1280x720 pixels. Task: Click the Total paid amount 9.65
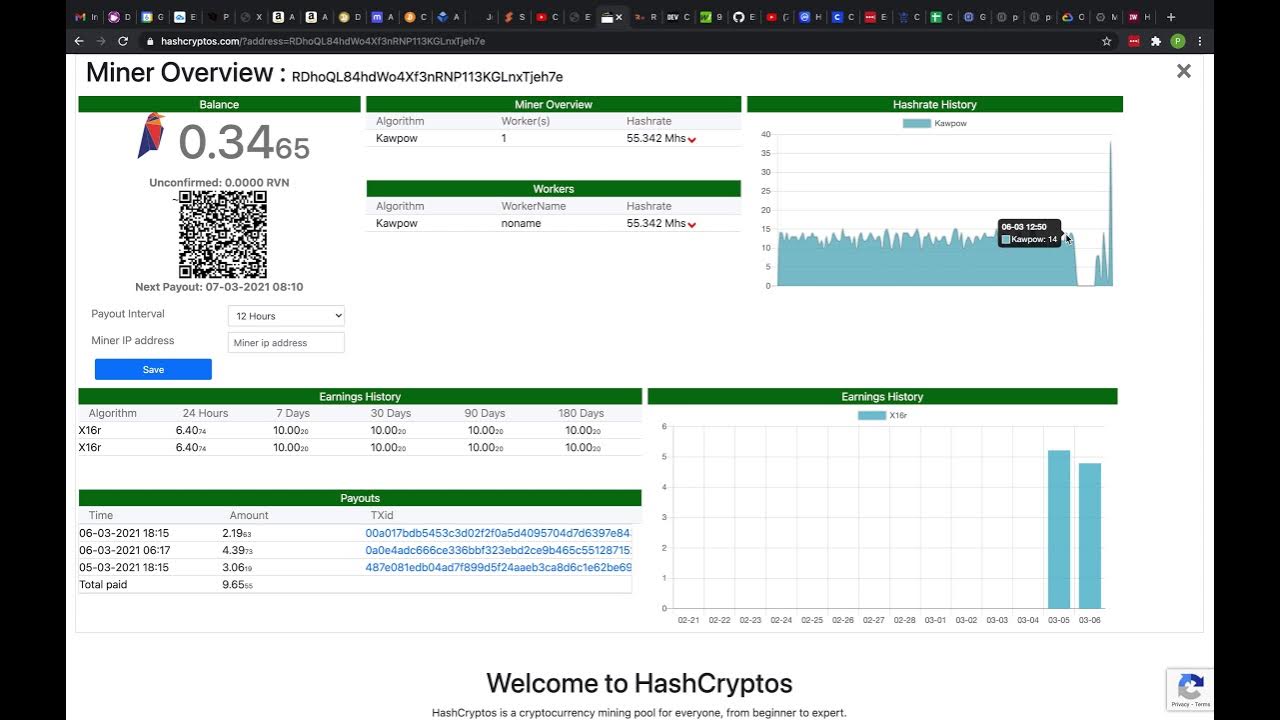pyautogui.click(x=237, y=585)
